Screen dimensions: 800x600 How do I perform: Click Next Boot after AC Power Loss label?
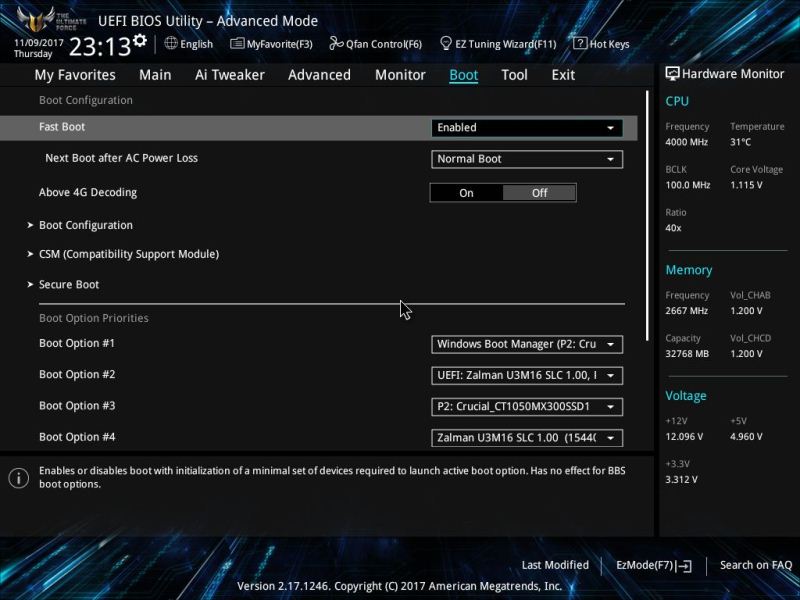point(121,158)
